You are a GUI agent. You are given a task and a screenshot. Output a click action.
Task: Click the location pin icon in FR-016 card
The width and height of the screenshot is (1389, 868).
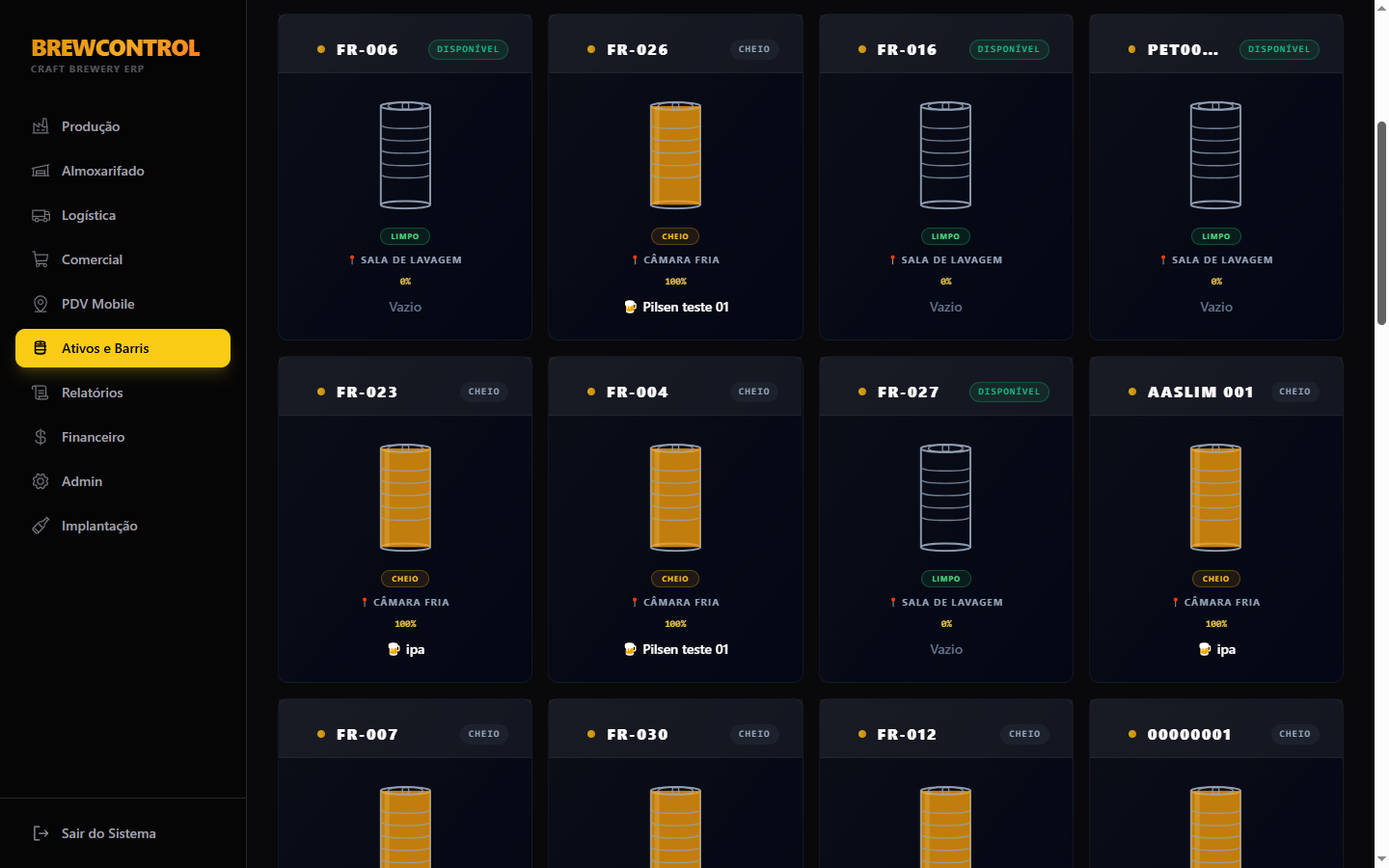click(x=892, y=259)
